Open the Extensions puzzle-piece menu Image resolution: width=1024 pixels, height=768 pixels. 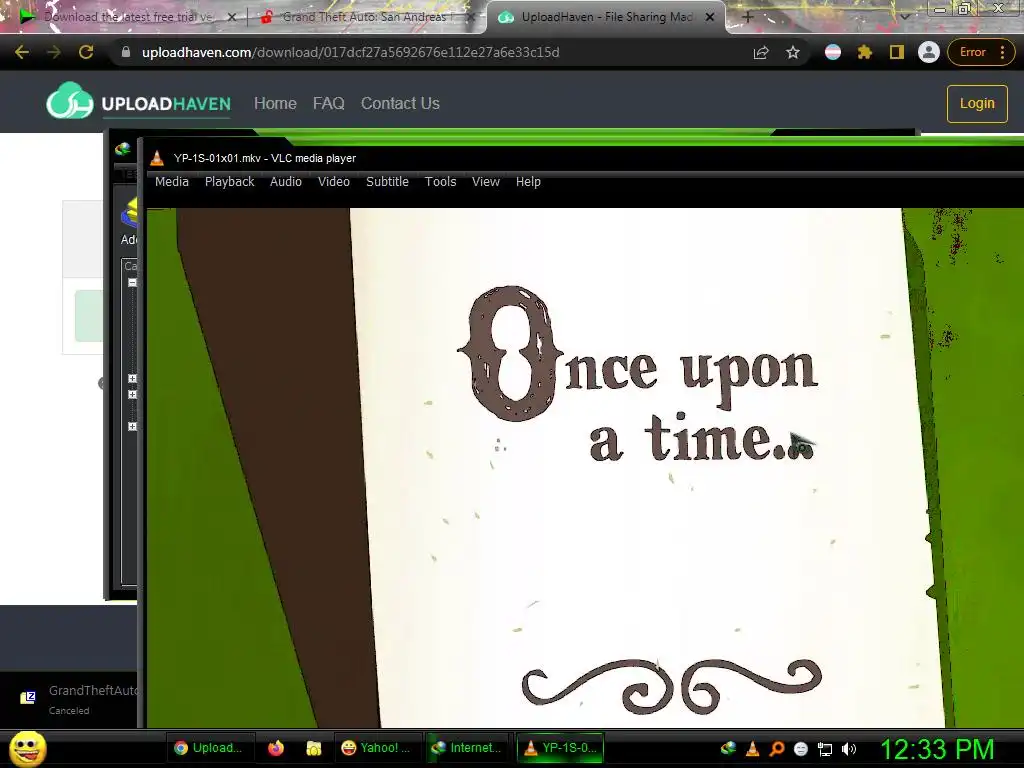click(x=865, y=52)
